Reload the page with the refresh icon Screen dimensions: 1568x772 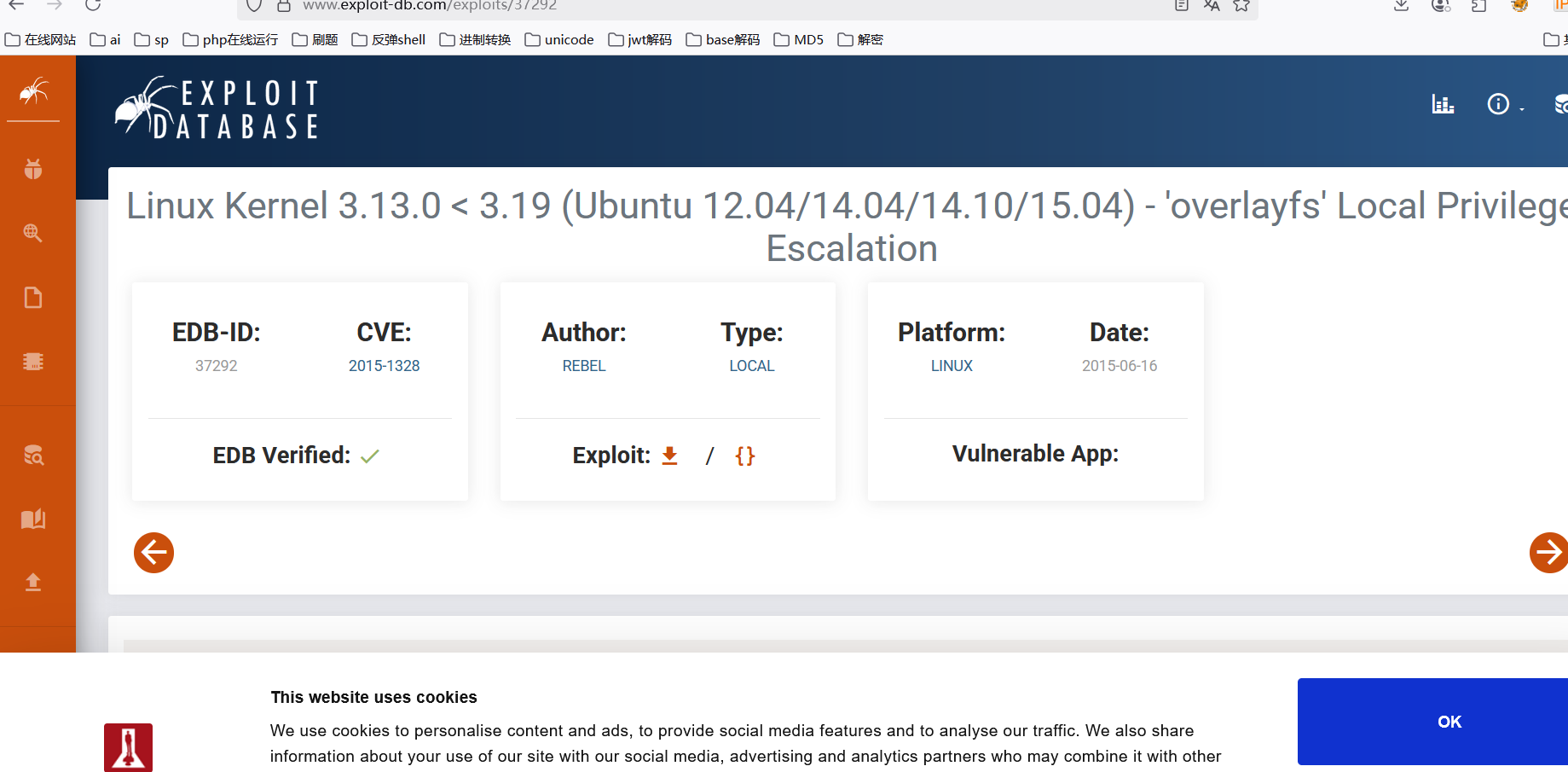tap(93, 5)
